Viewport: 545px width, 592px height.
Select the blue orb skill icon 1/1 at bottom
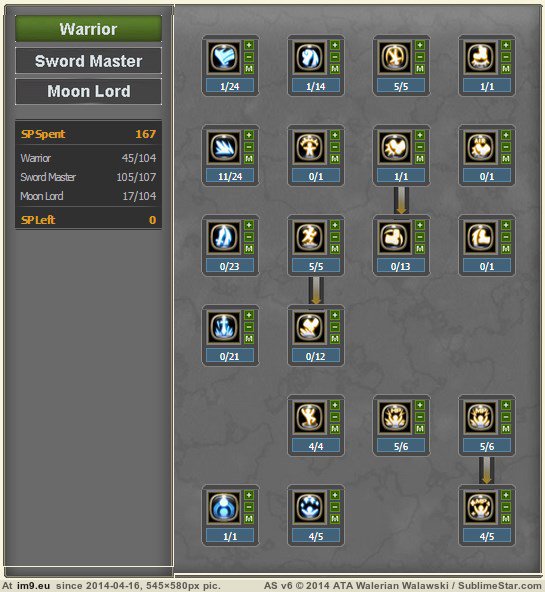224,507
